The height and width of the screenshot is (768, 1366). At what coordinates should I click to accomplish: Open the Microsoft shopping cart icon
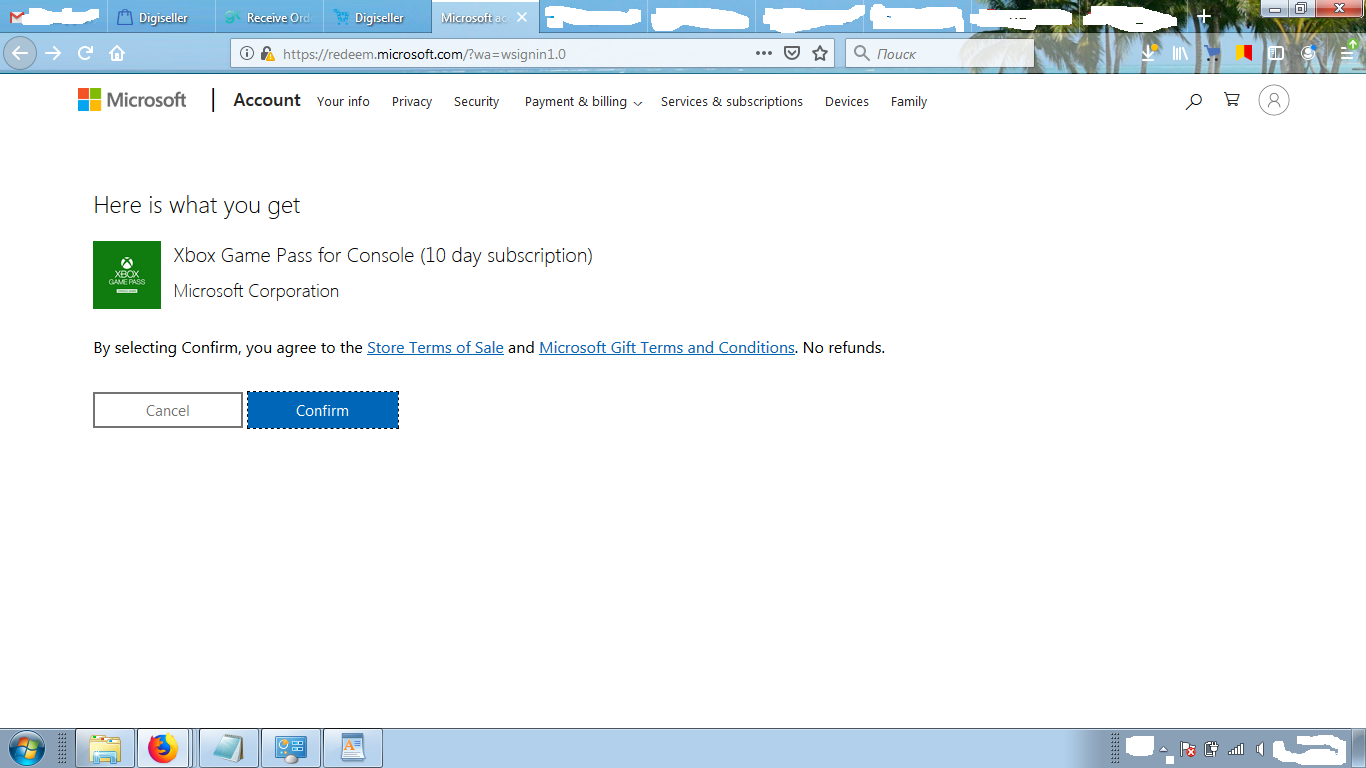pyautogui.click(x=1232, y=100)
